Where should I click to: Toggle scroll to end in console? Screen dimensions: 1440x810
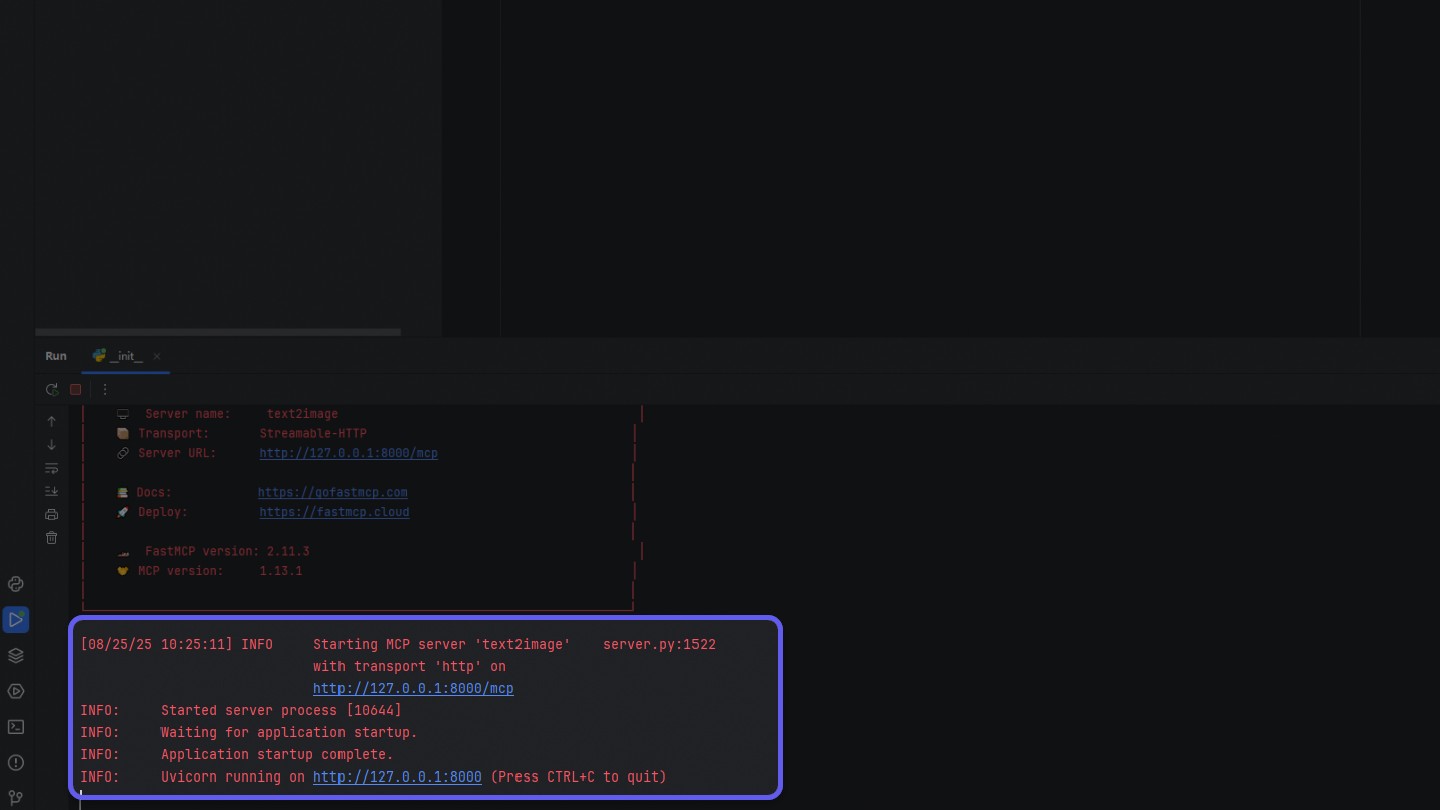point(52,490)
